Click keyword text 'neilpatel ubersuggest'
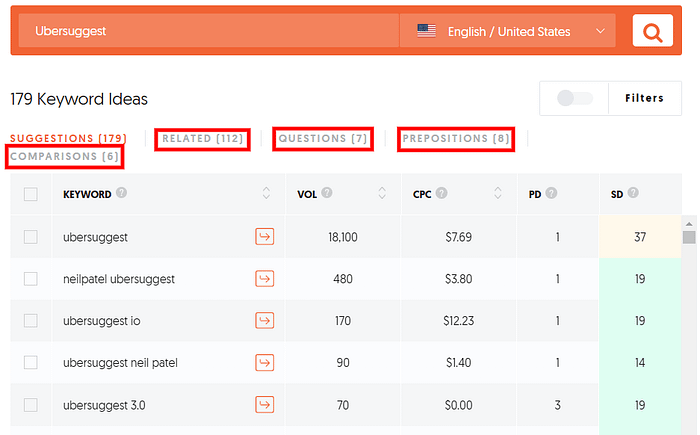This screenshot has width=700, height=435. [x=119, y=279]
